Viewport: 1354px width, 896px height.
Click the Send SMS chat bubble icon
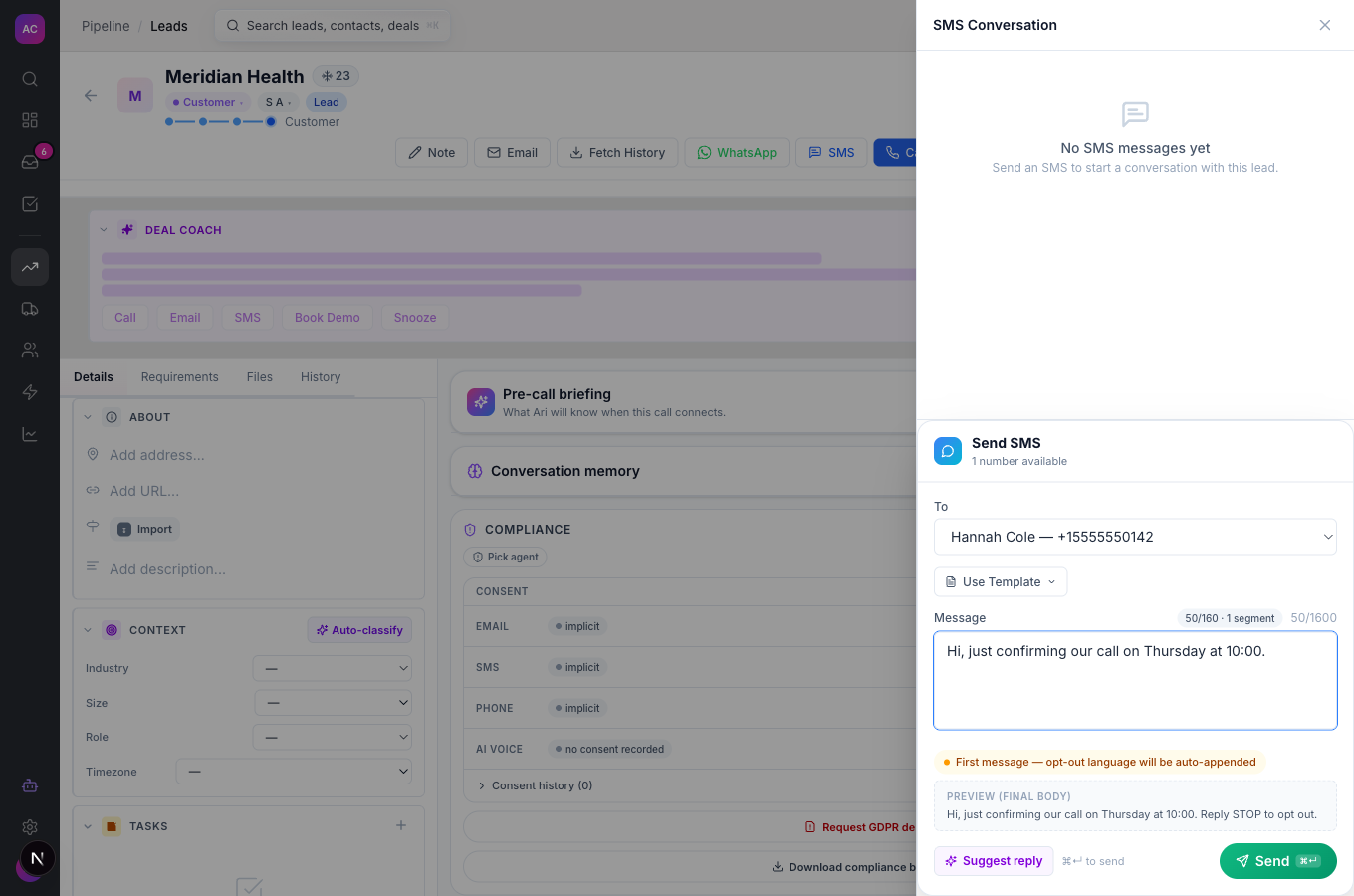948,451
